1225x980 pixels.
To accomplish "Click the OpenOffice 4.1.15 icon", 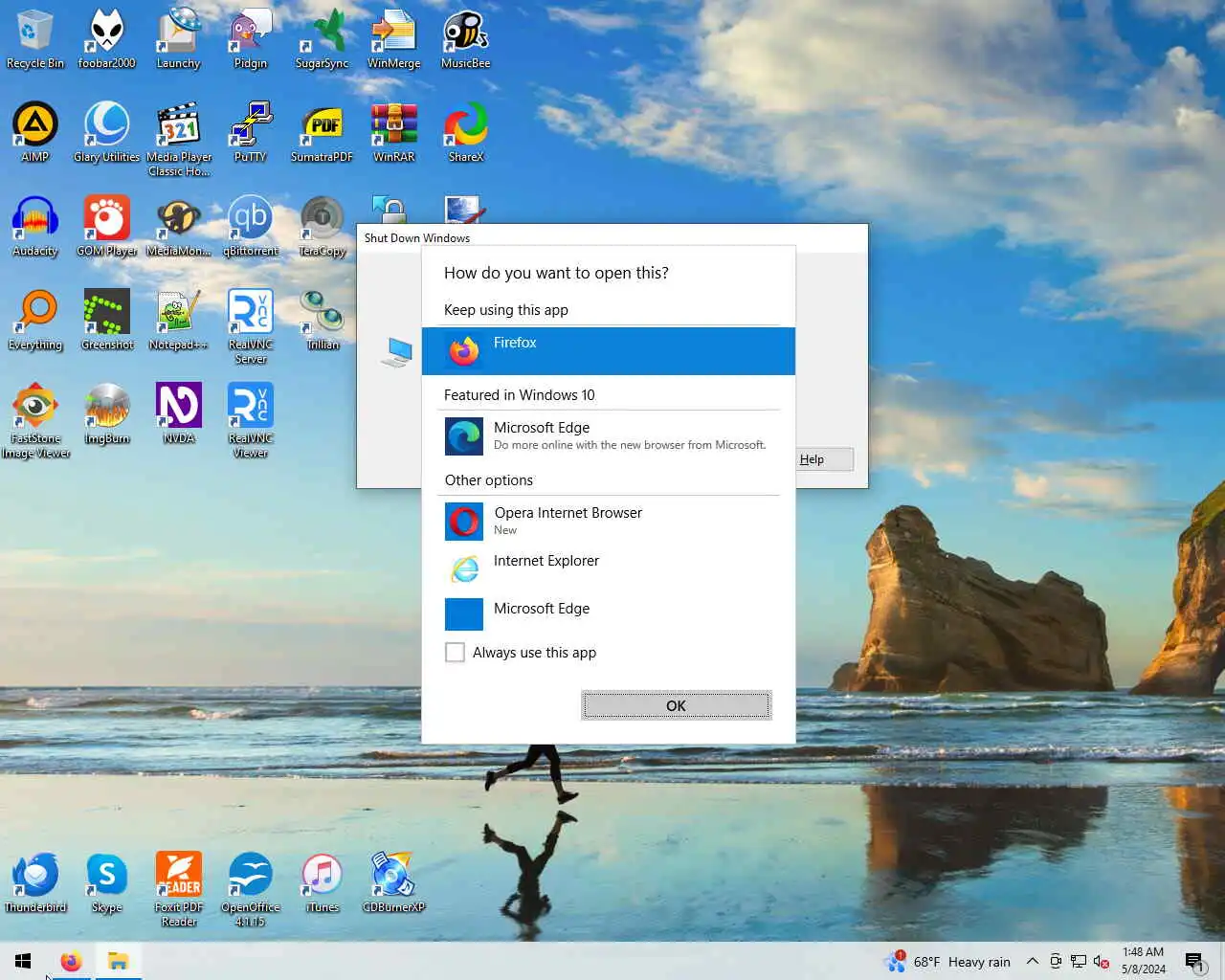I will [250, 889].
